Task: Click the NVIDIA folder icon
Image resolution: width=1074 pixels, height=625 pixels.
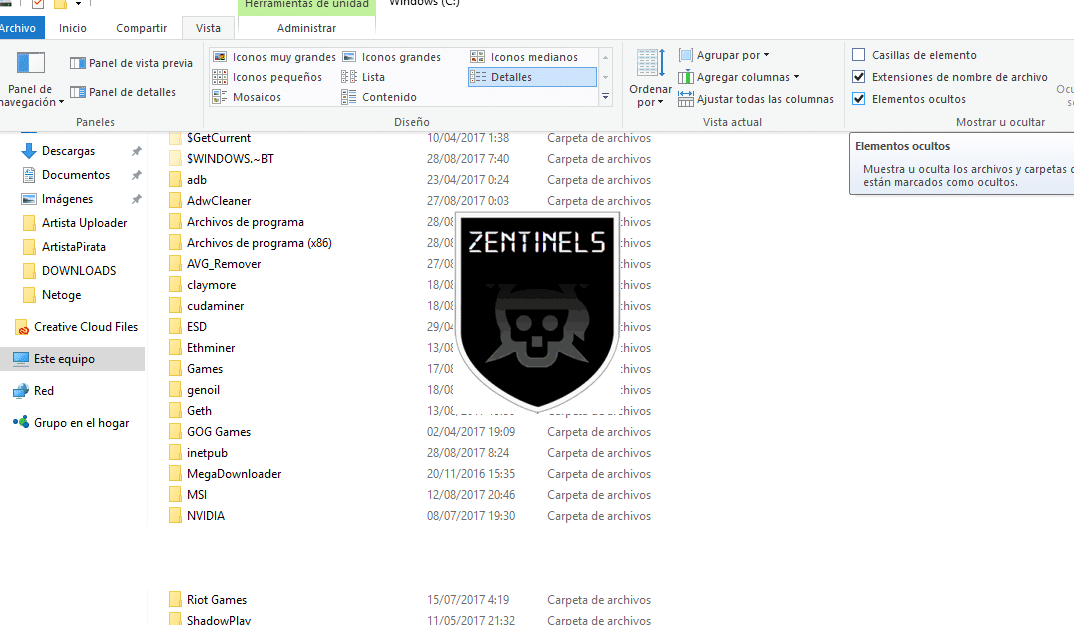Action: click(175, 516)
